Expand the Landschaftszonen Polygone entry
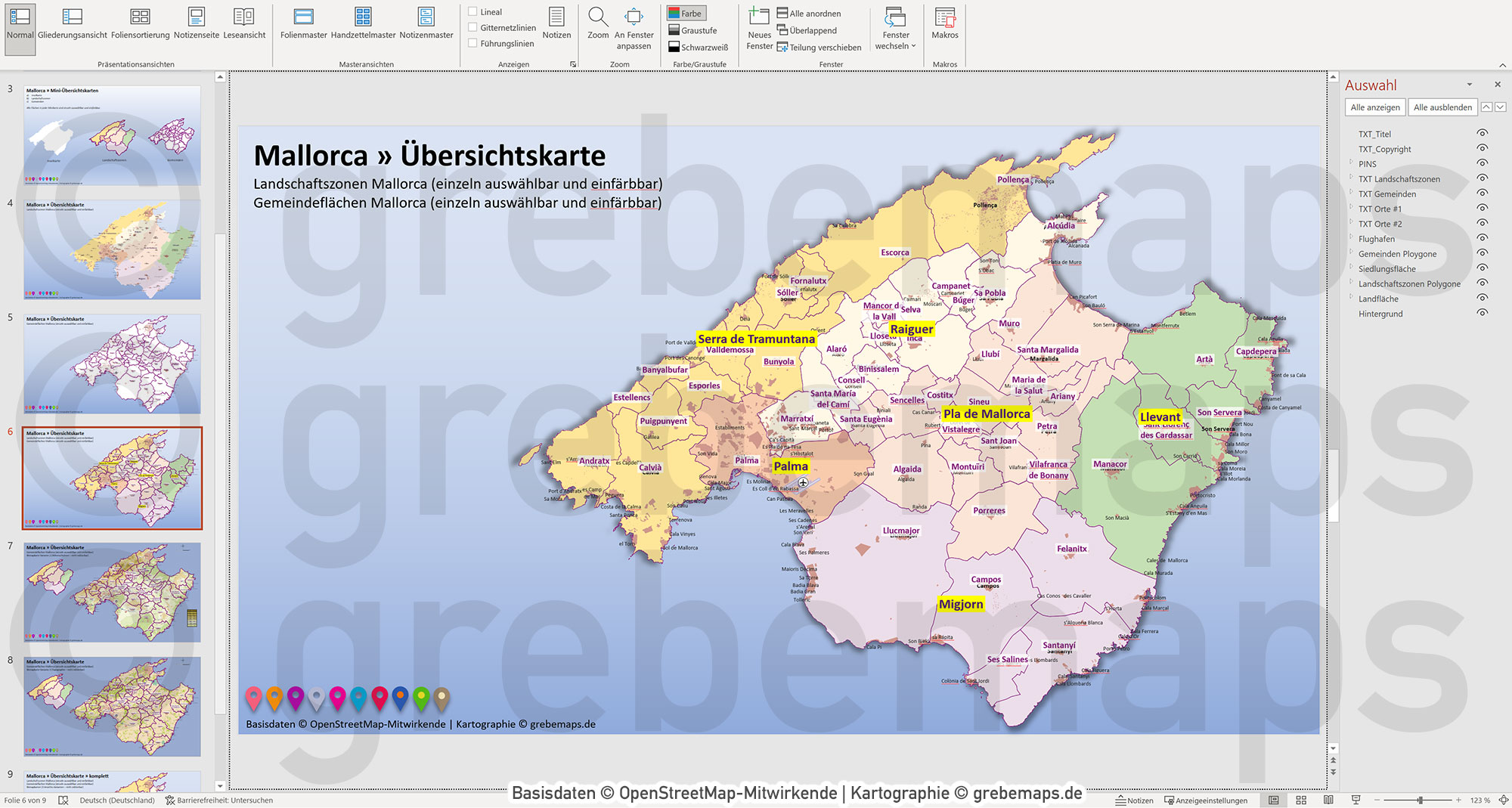 click(1351, 283)
